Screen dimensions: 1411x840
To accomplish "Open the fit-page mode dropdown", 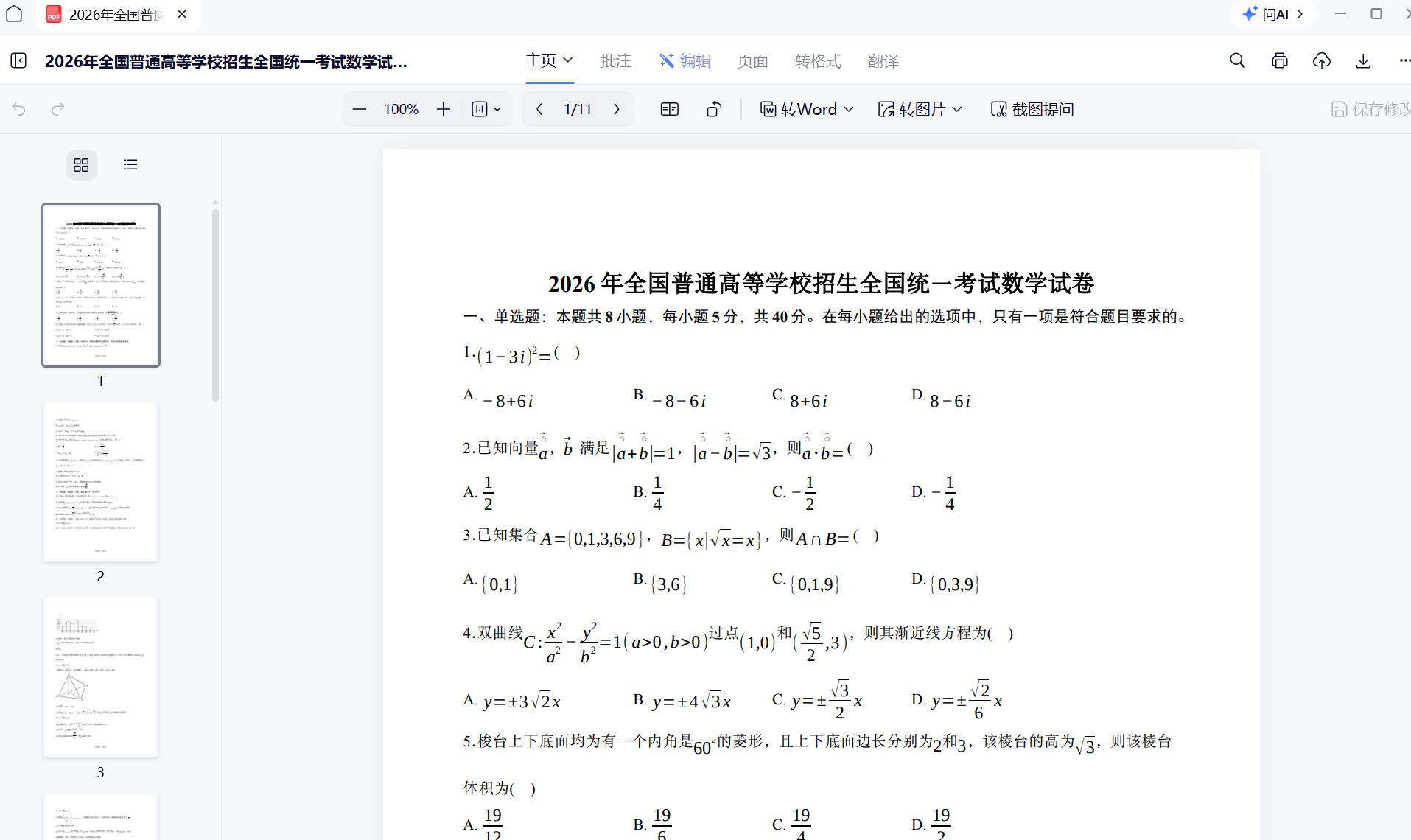I will click(x=486, y=109).
